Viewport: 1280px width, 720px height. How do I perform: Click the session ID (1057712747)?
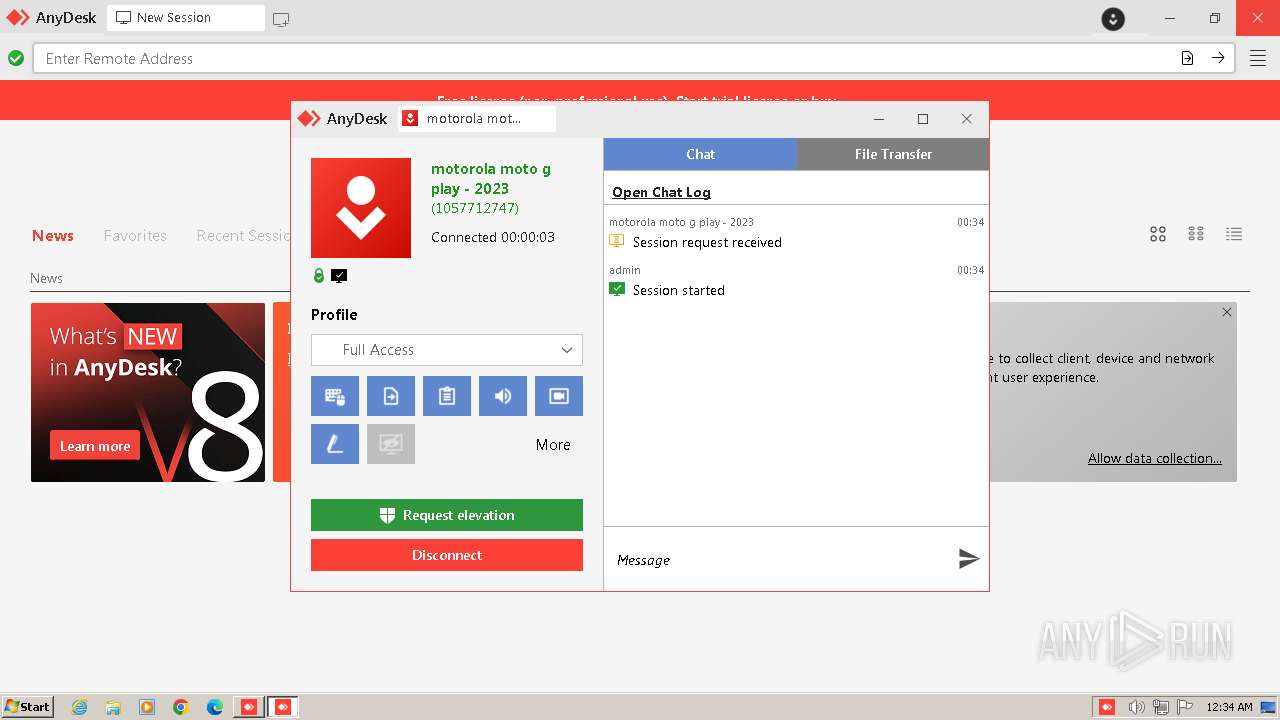[475, 208]
